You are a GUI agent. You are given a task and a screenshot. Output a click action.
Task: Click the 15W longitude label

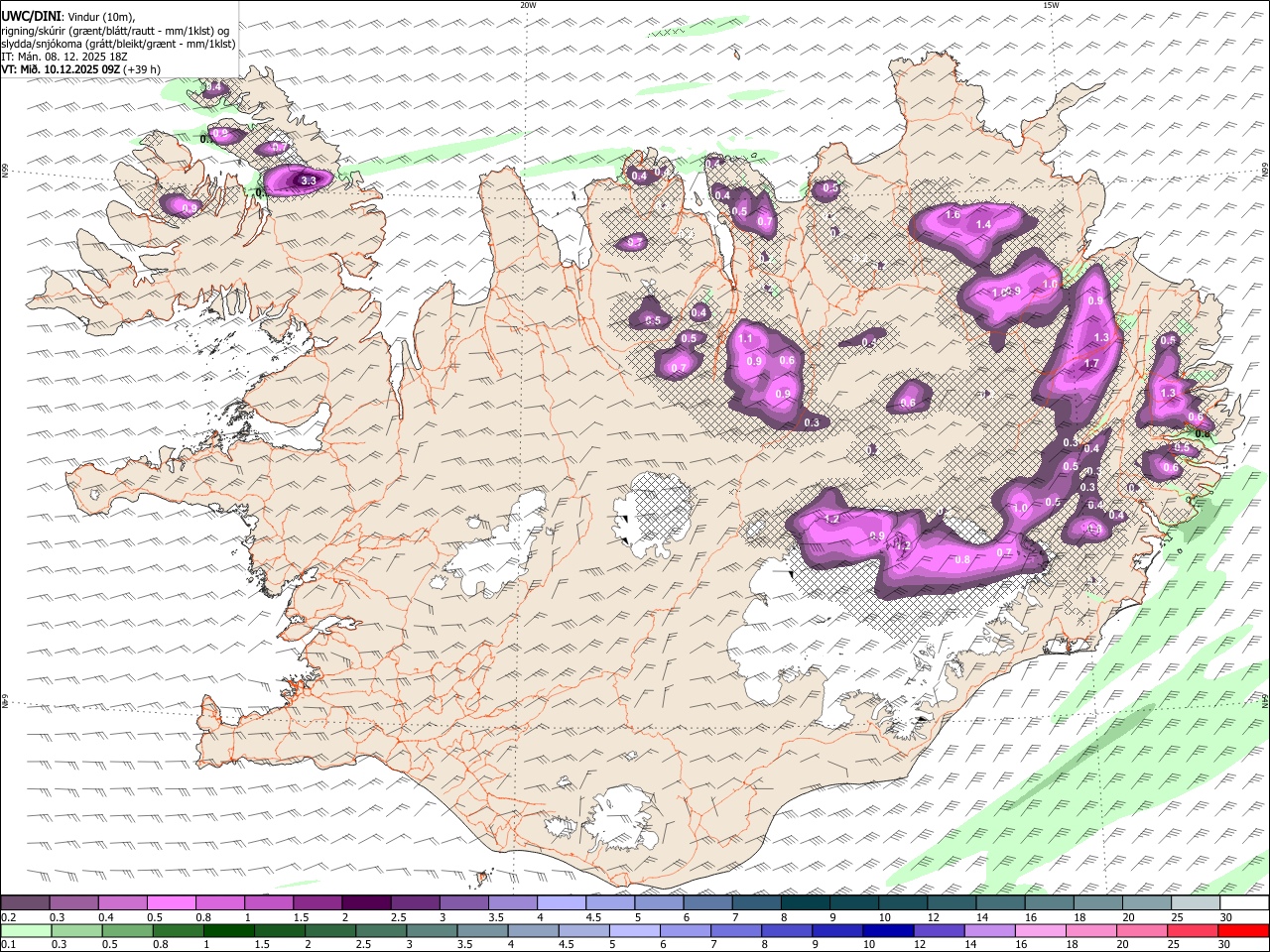coord(1051,5)
